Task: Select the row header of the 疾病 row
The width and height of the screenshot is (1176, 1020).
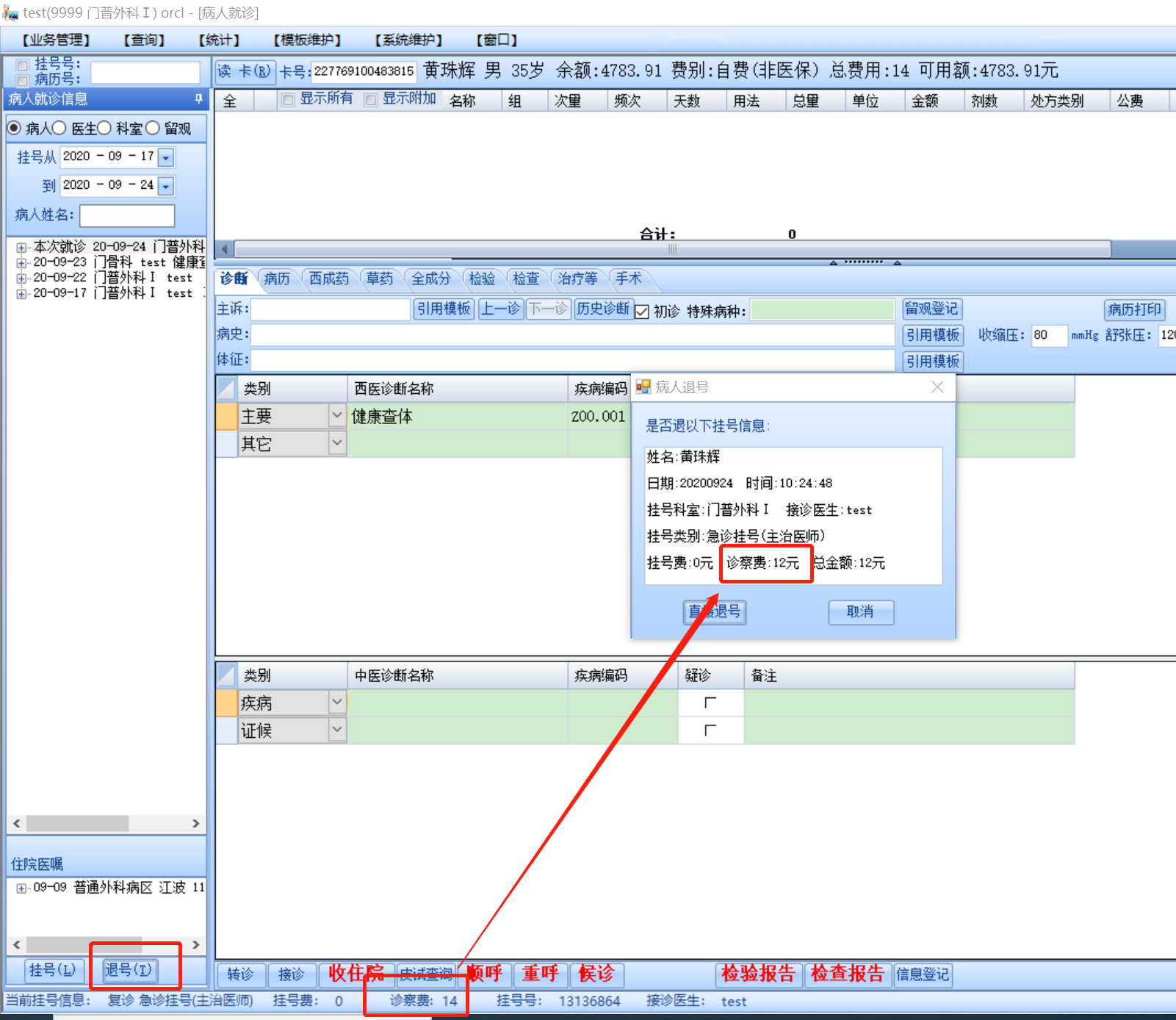Action: 227,703
